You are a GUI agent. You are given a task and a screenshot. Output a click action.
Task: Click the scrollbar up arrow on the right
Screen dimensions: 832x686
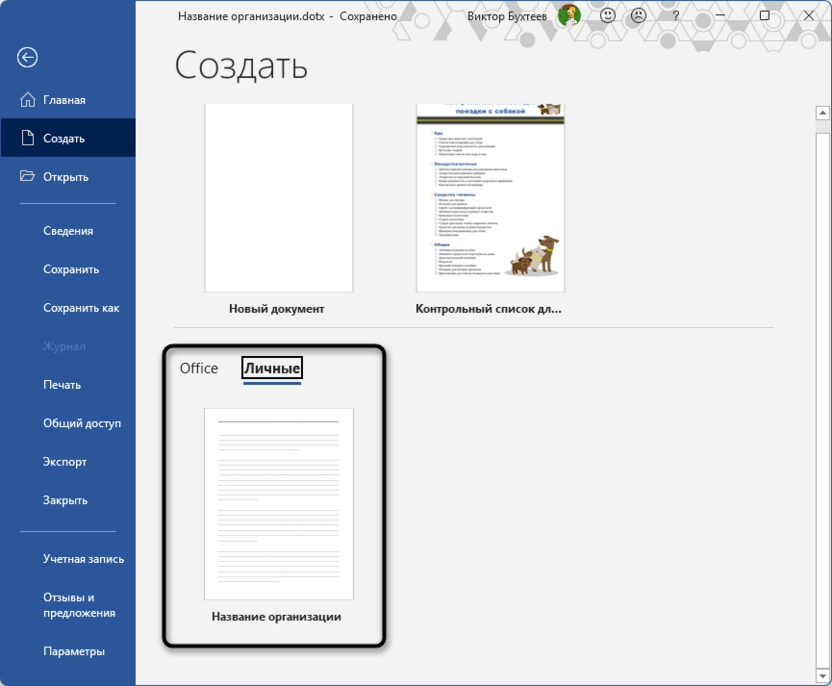[820, 111]
